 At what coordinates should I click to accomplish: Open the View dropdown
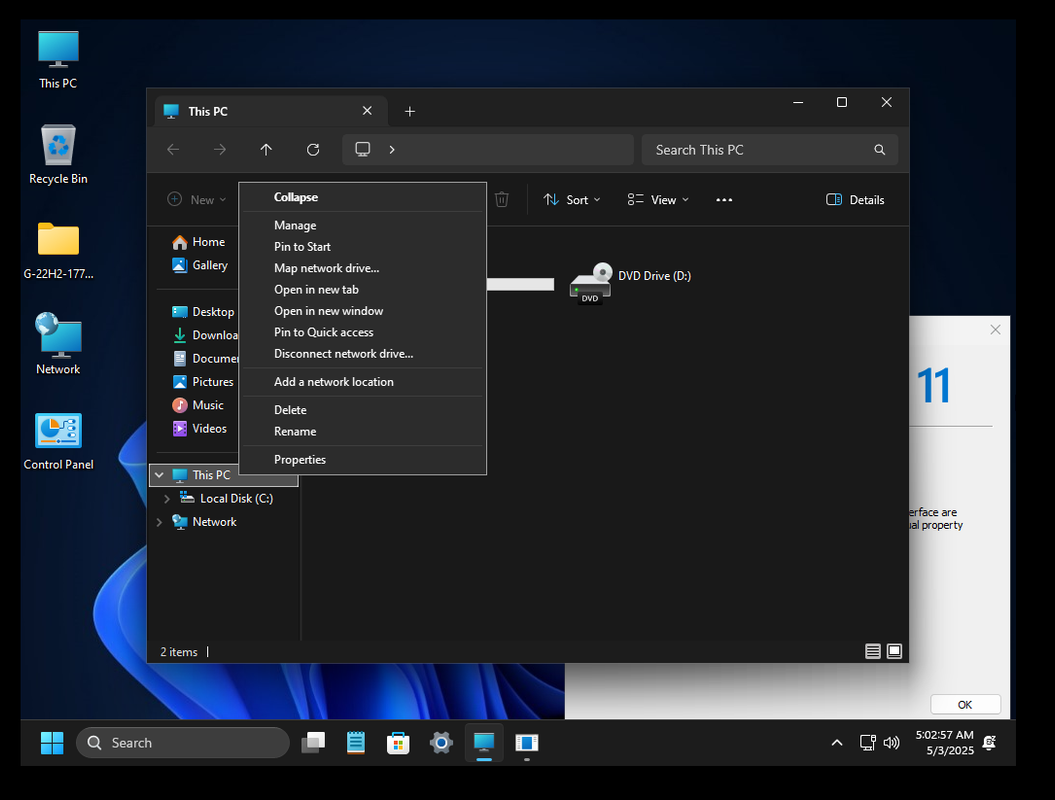(658, 200)
